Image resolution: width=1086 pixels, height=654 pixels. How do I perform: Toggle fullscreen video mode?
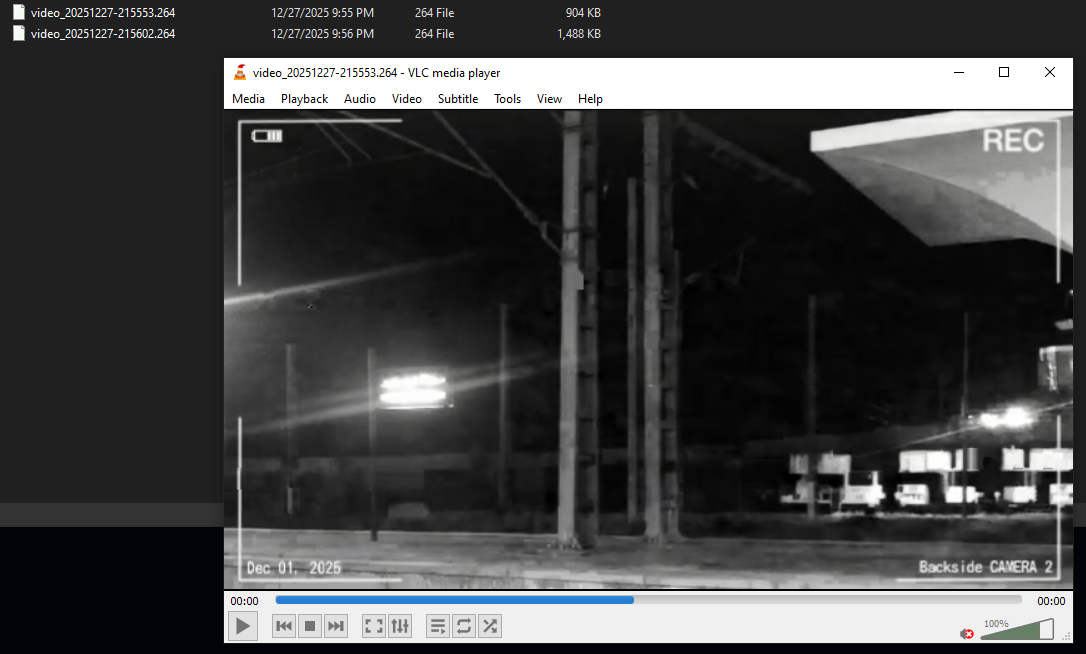pyautogui.click(x=374, y=626)
